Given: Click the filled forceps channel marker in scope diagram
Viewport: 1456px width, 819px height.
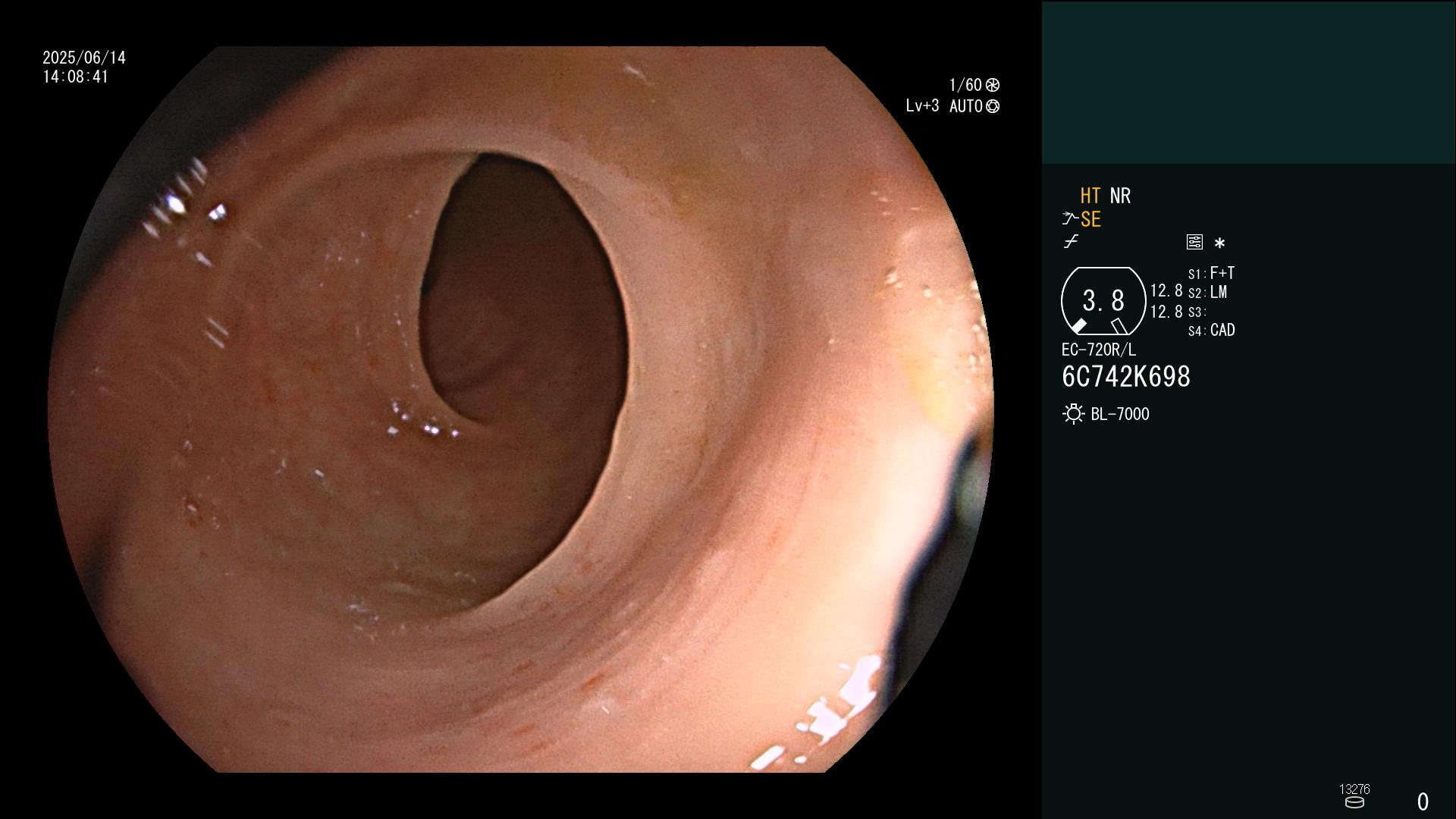Looking at the screenshot, I should click(1078, 326).
